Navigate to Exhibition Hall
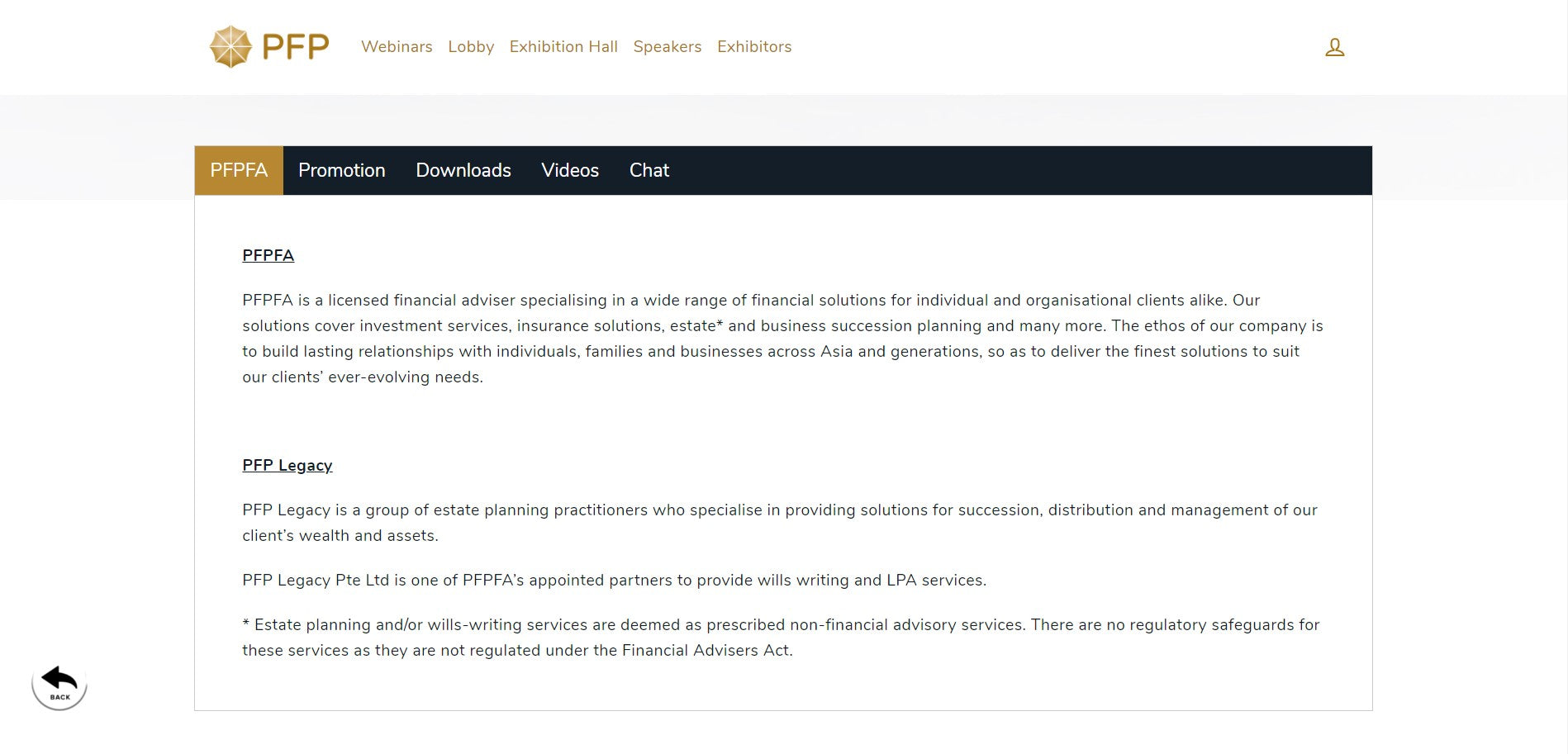Screen dimensions: 1568x754 point(563,47)
